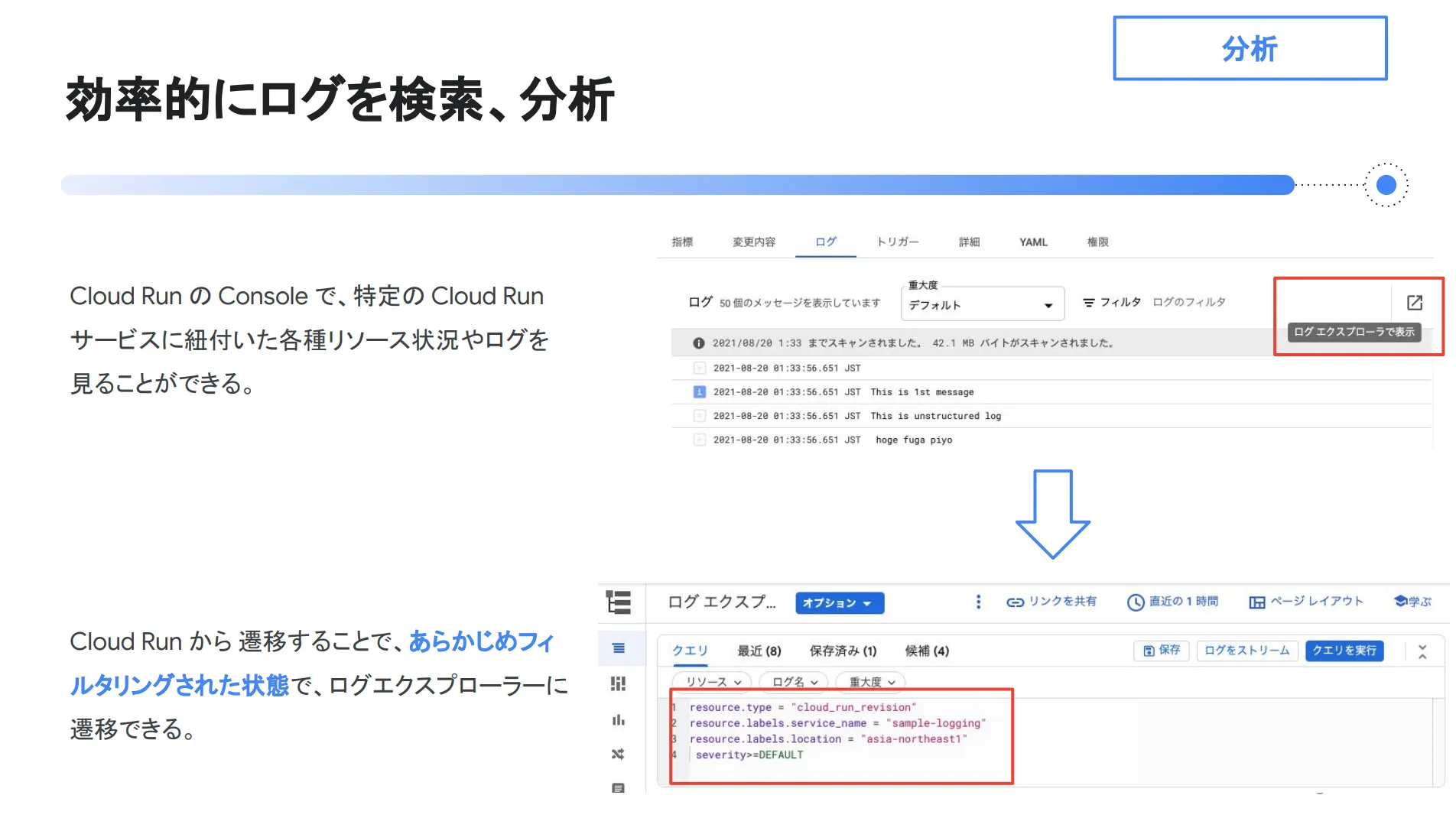Open the bar chart metrics sidebar icon
The height and width of the screenshot is (818, 1456).
[619, 719]
